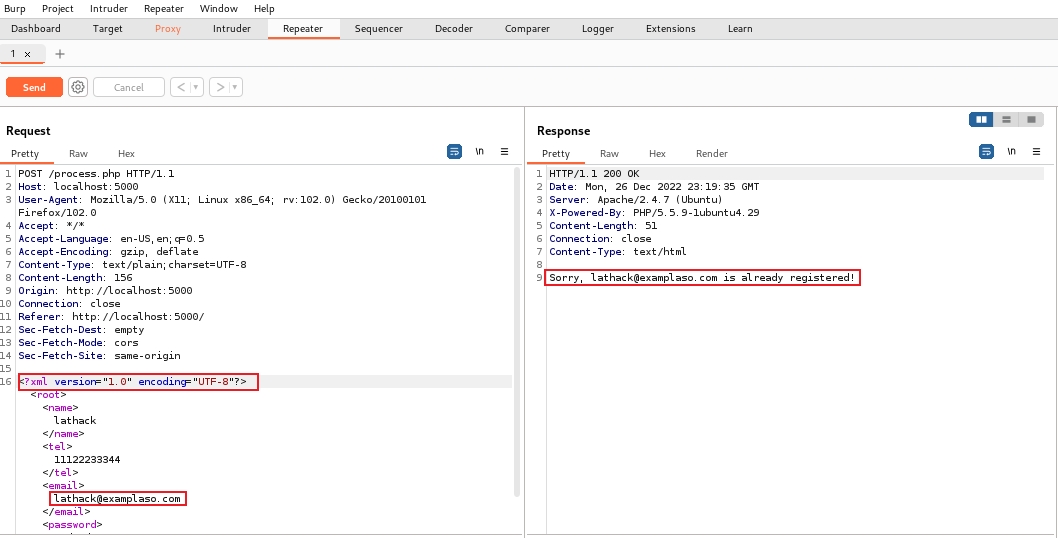The image size is (1058, 538).
Task: Select top-bottom layout view
Action: tap(1006, 119)
